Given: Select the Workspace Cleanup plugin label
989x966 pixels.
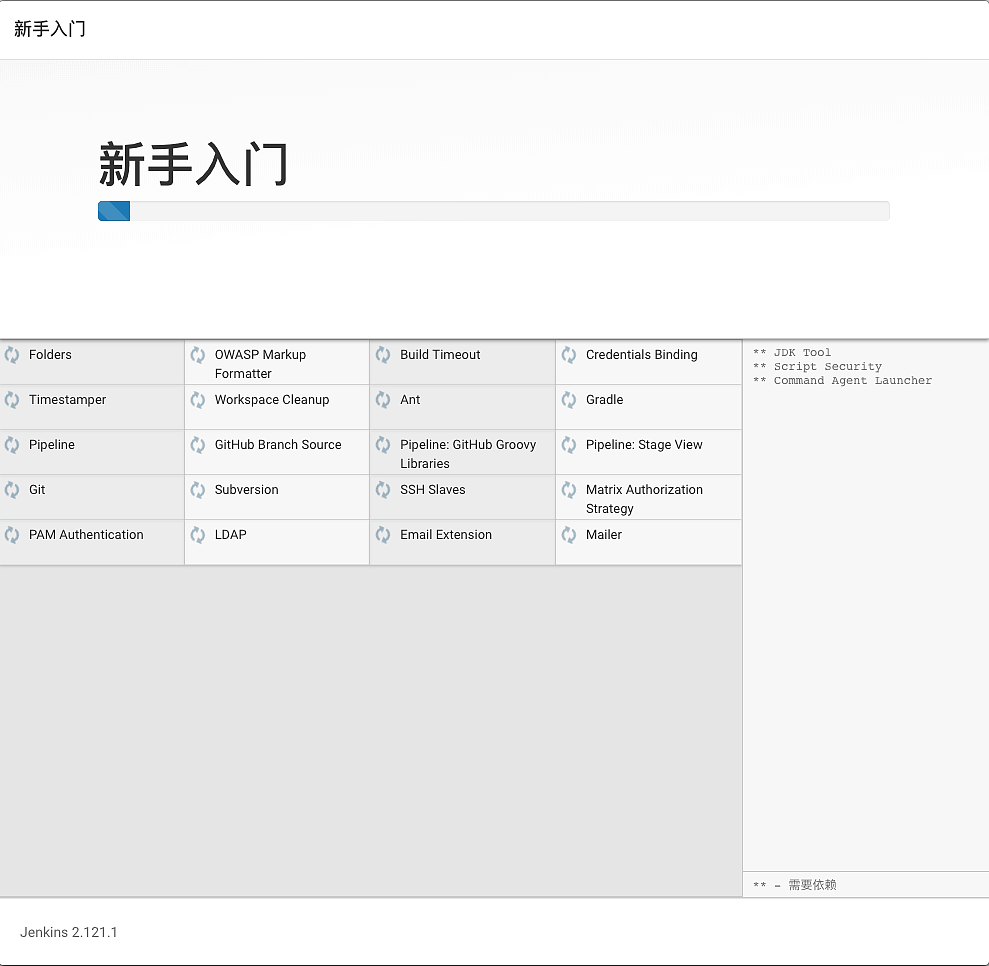Looking at the screenshot, I should click(x=271, y=400).
